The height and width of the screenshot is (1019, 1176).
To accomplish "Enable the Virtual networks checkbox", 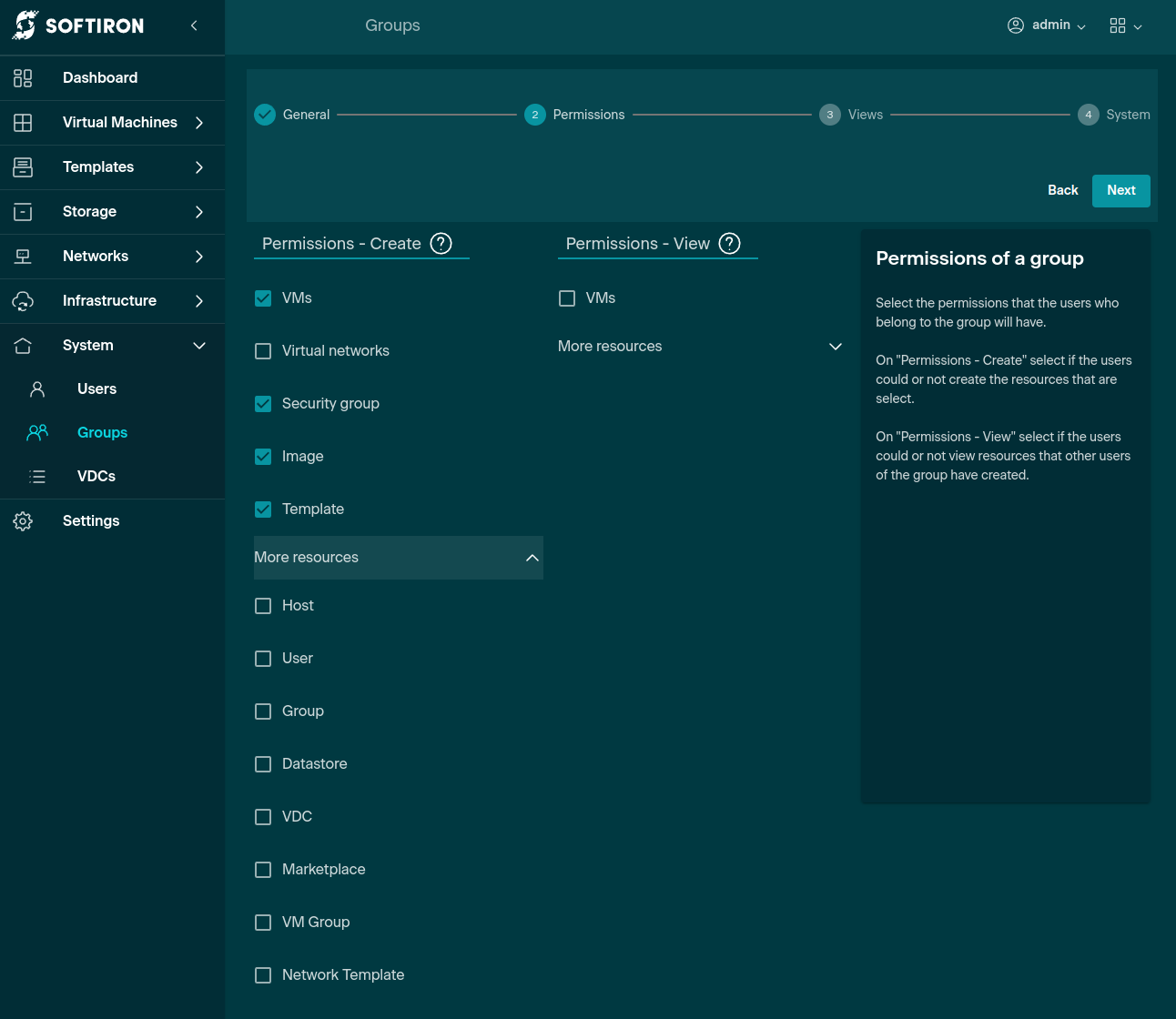I will coord(263,351).
